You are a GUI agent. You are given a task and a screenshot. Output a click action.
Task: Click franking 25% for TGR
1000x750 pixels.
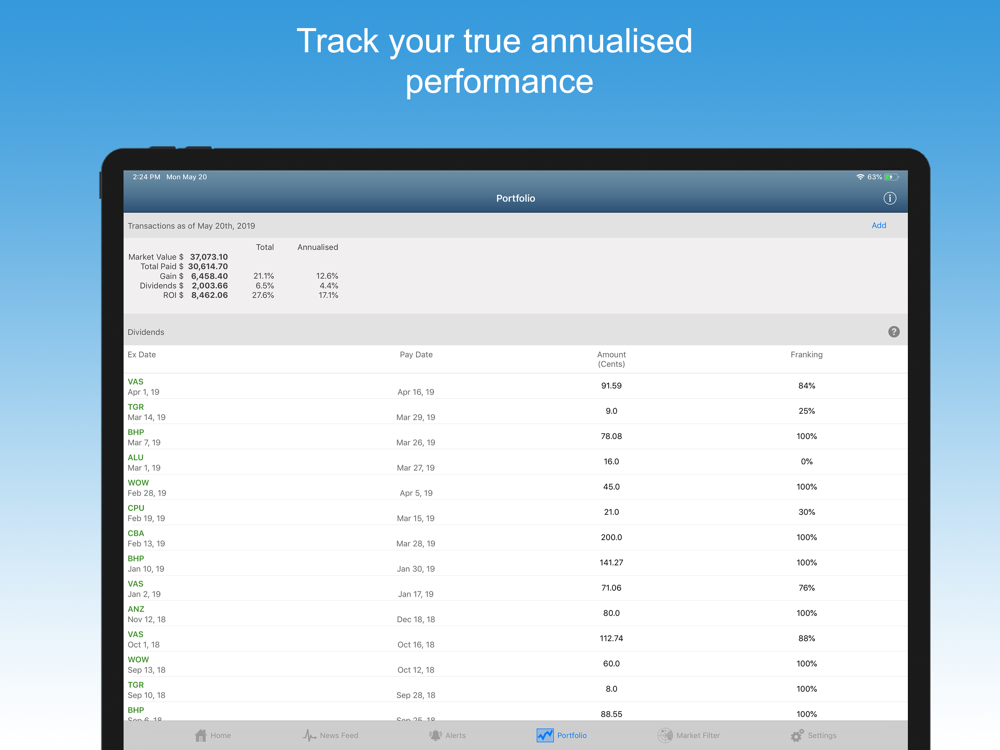click(x=806, y=411)
